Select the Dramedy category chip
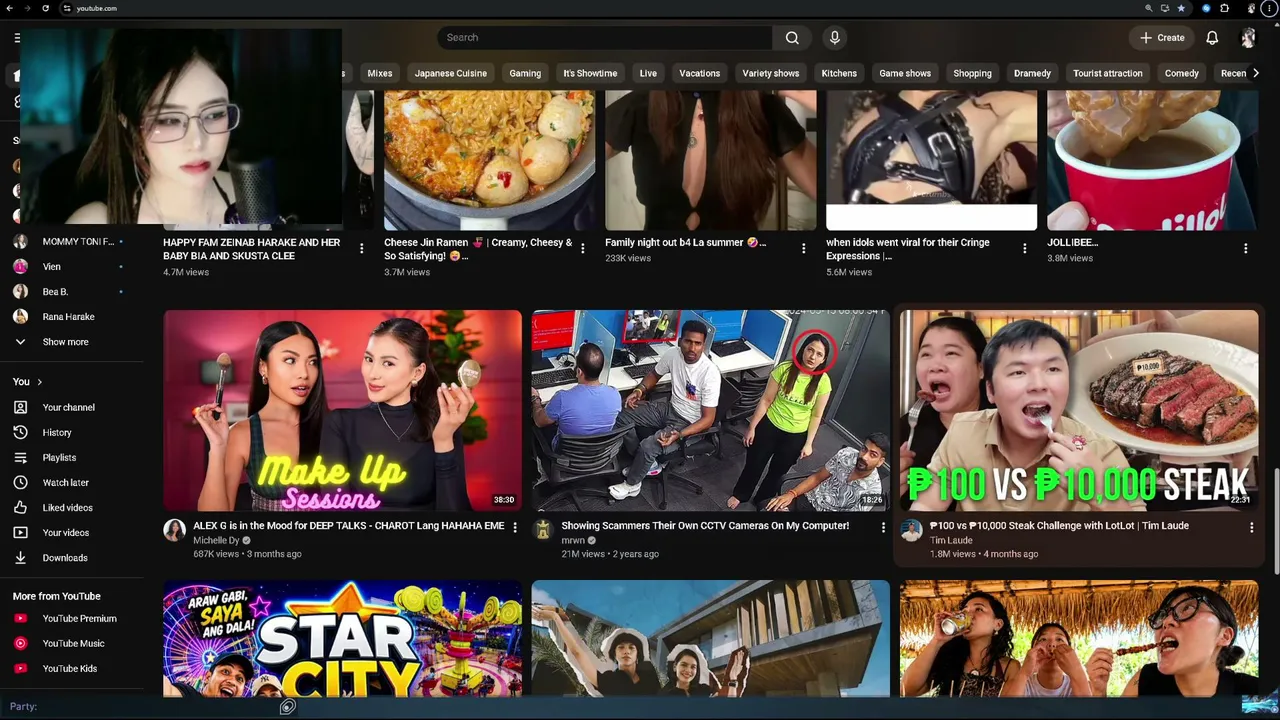The height and width of the screenshot is (720, 1280). (1032, 73)
